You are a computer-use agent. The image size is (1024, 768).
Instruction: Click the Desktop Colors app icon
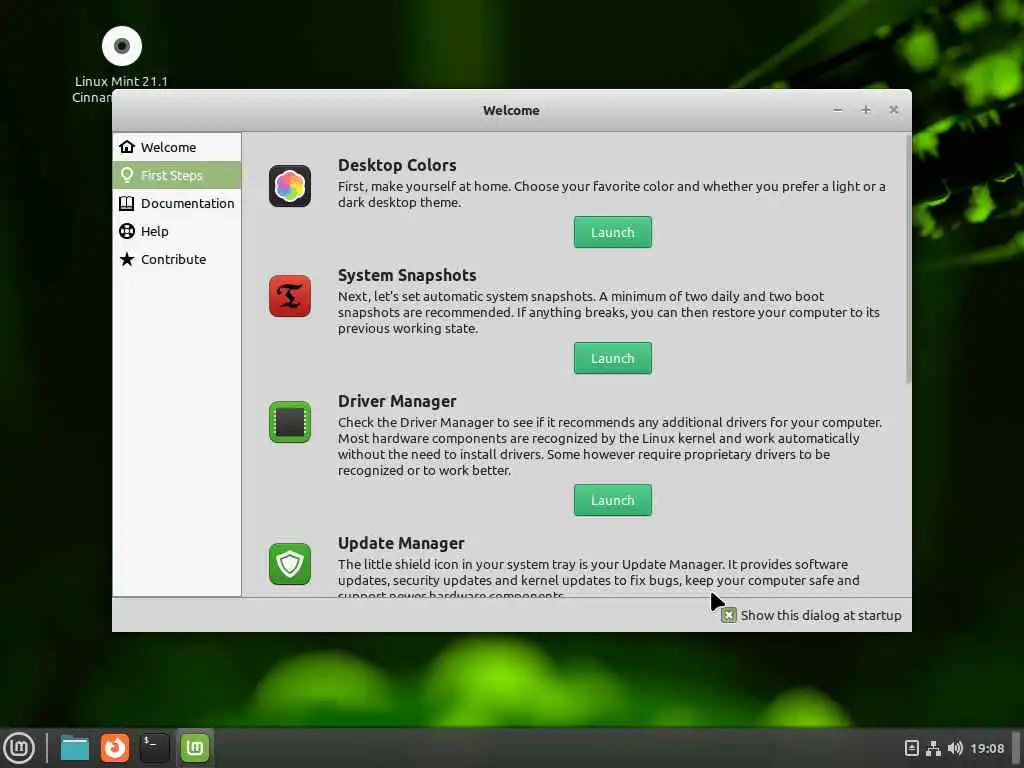(290, 186)
